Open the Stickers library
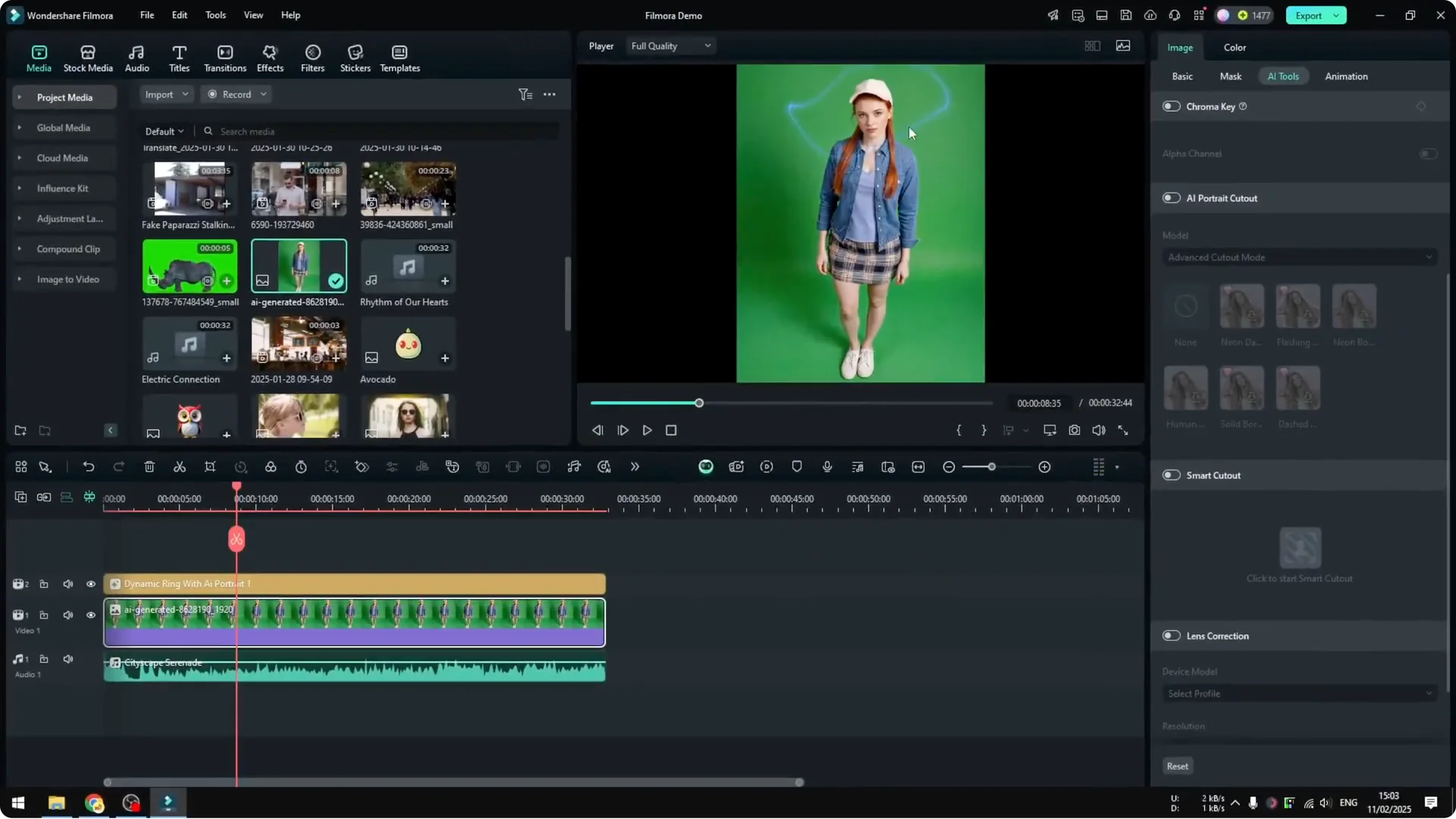The image size is (1456, 819). click(354, 57)
